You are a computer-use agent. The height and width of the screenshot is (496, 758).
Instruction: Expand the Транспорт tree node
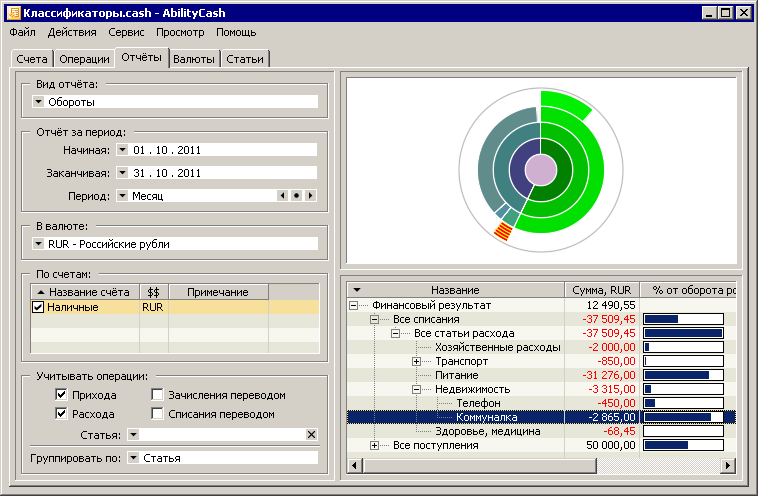tap(417, 361)
